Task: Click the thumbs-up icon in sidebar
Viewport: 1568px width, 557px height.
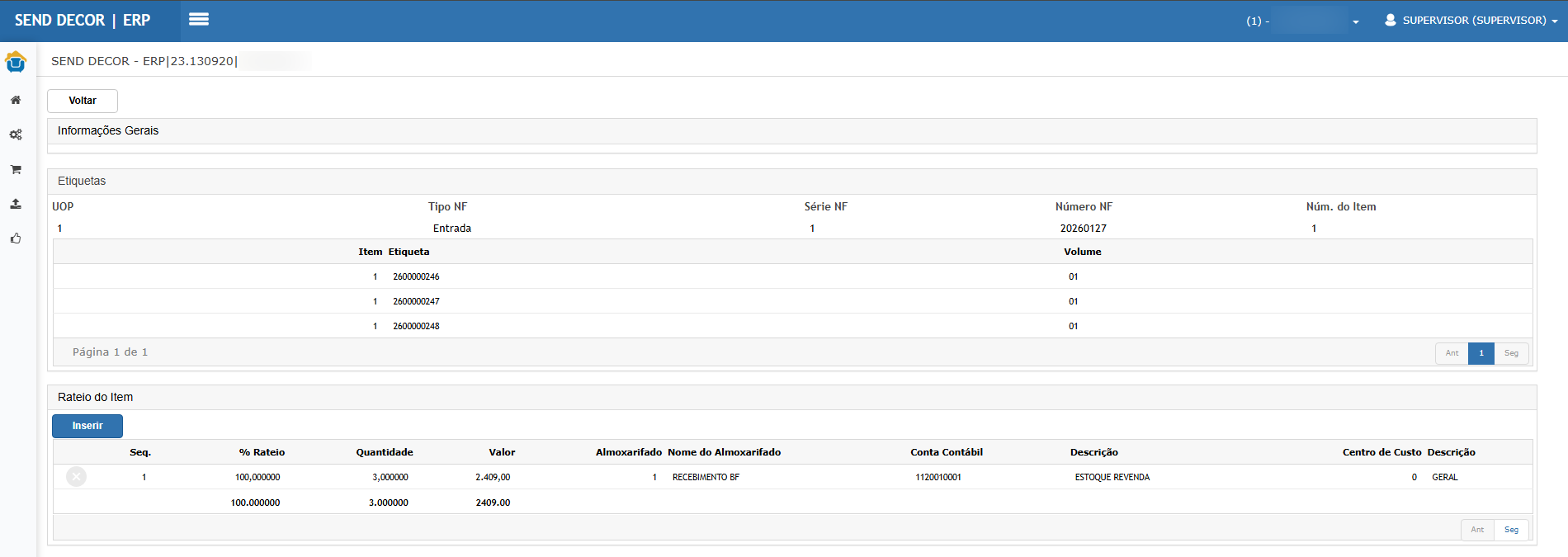Action: (16, 238)
